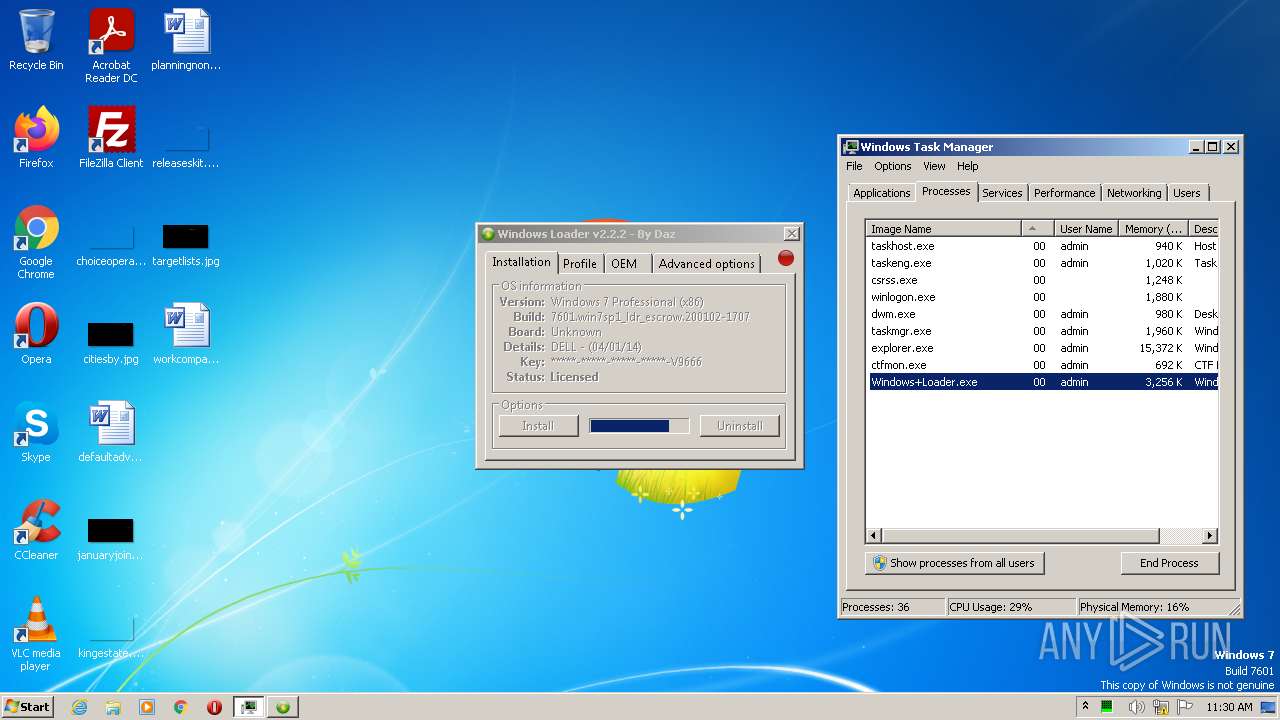The image size is (1280, 720).
Task: Click Internet Explorer in the taskbar
Action: click(79, 707)
